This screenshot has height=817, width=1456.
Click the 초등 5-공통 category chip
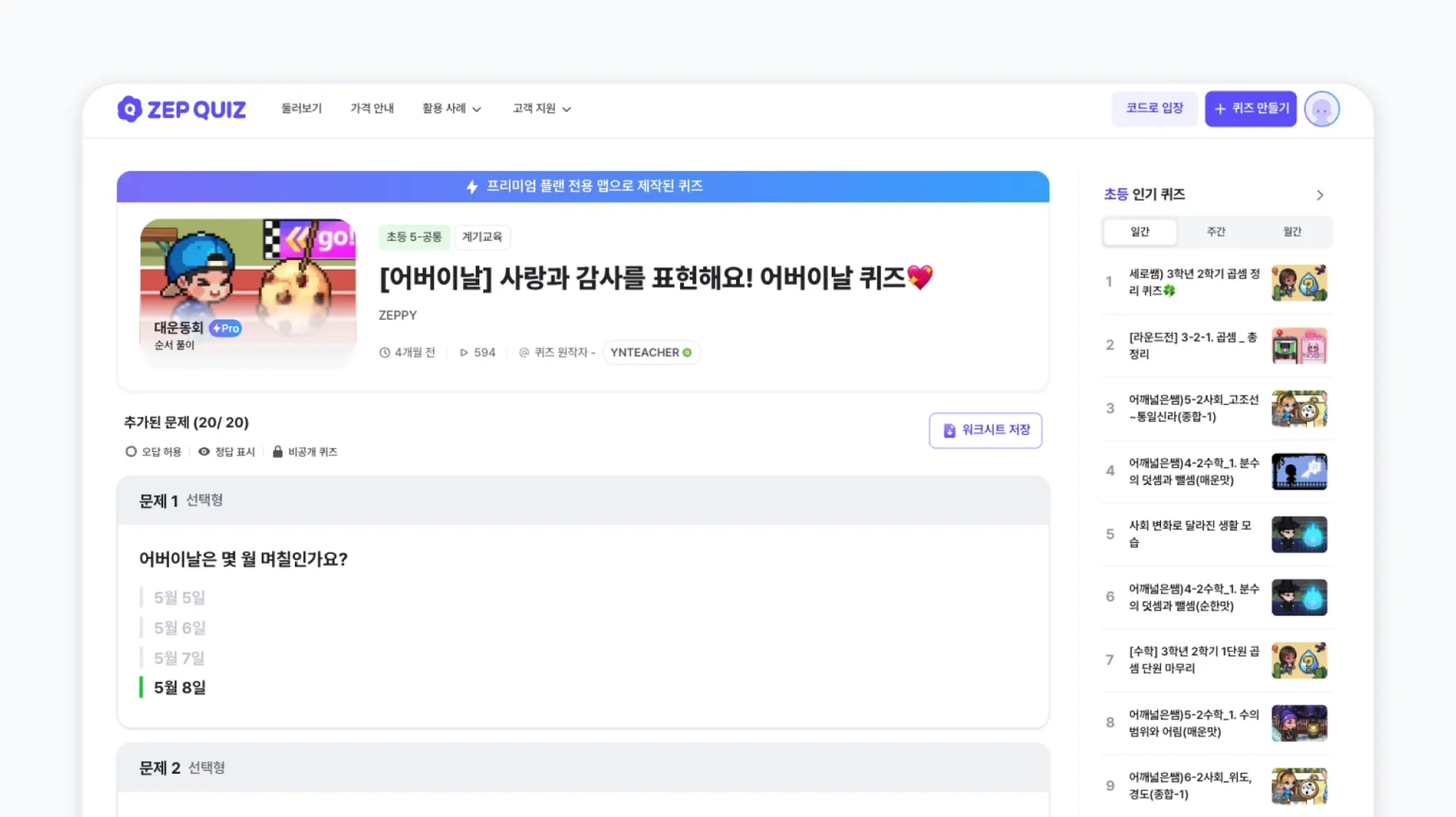(x=414, y=236)
